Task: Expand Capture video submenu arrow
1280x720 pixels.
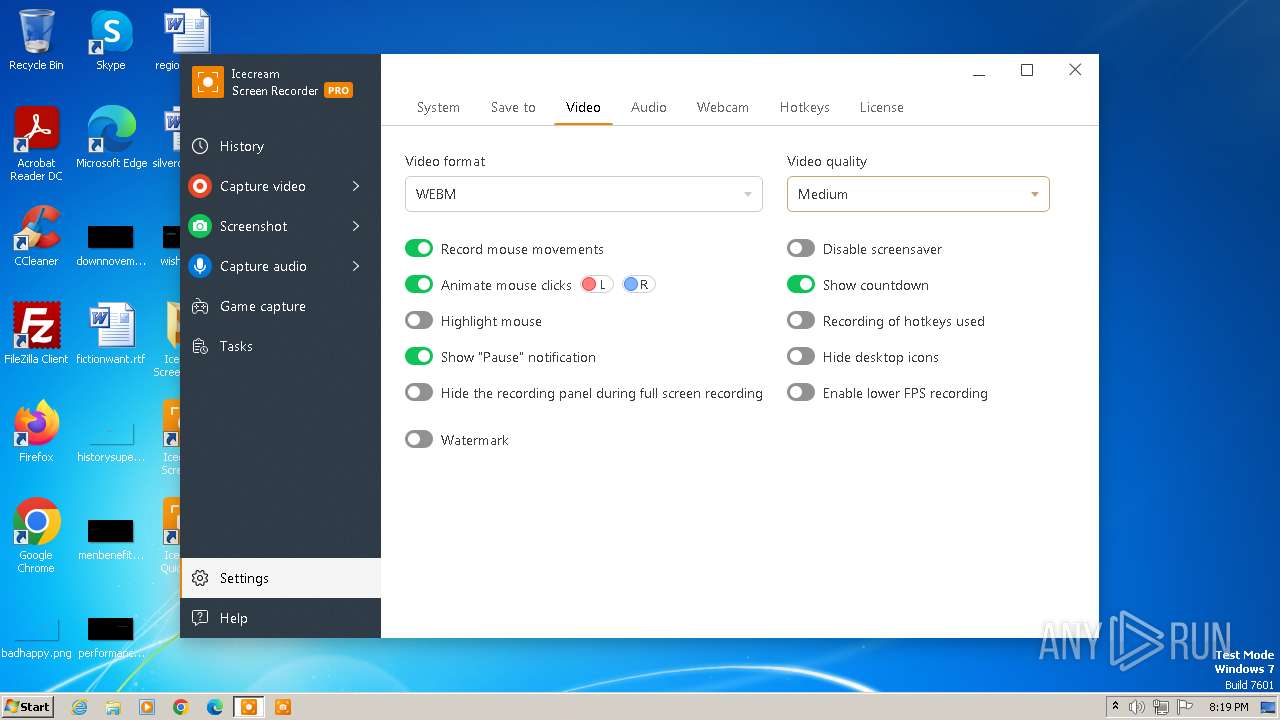Action: 356,186
